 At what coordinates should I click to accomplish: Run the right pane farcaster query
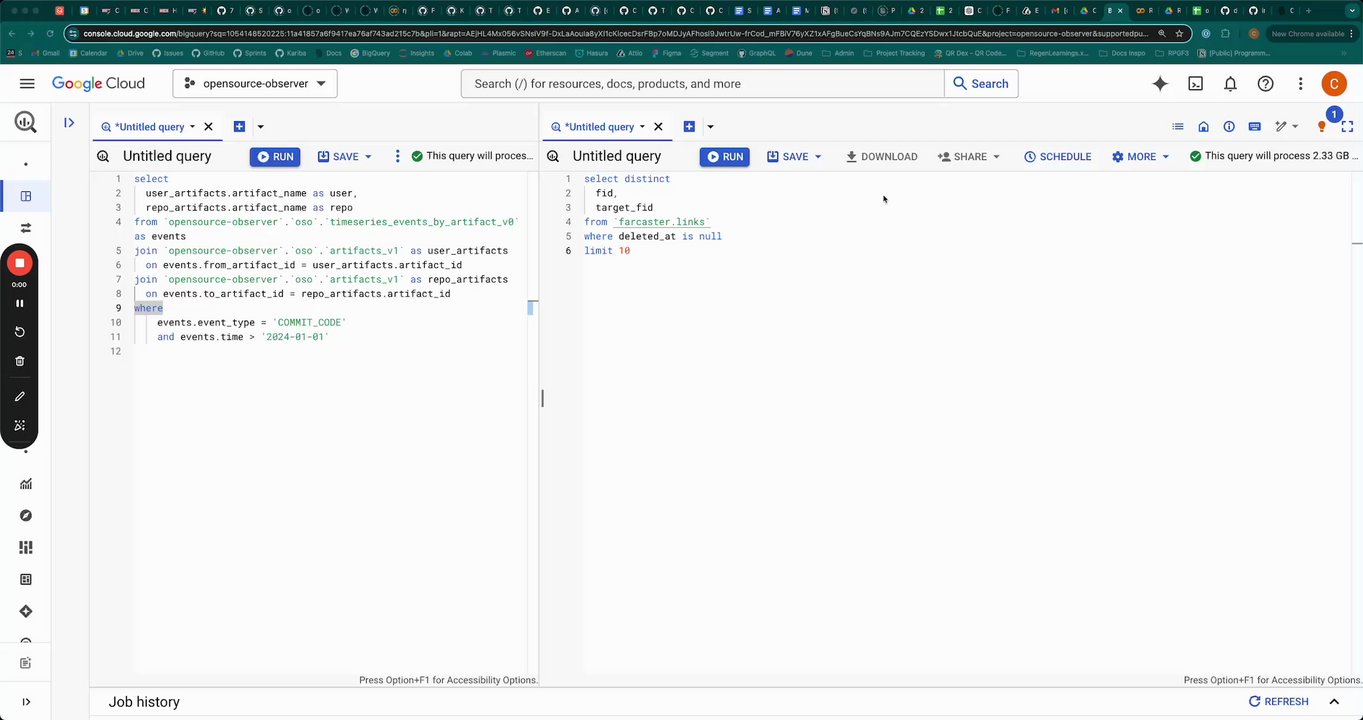[725, 157]
